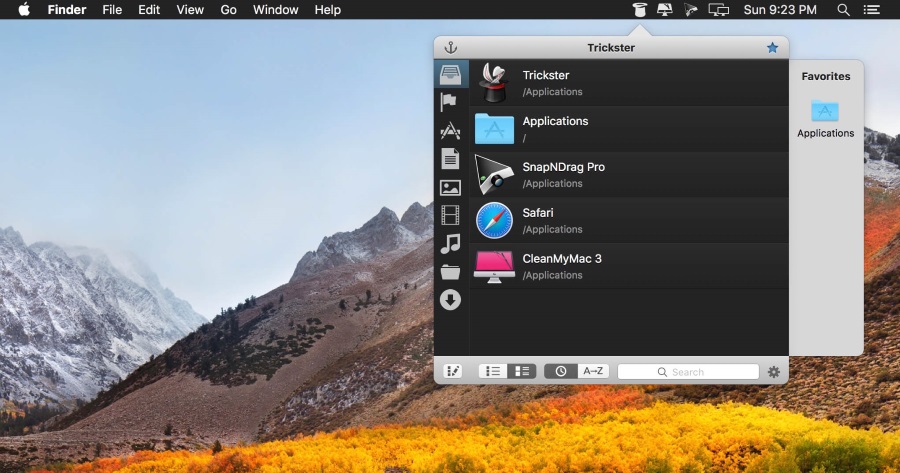Image resolution: width=900 pixels, height=473 pixels.
Task: Select the flagged files filter
Action: pos(449,102)
